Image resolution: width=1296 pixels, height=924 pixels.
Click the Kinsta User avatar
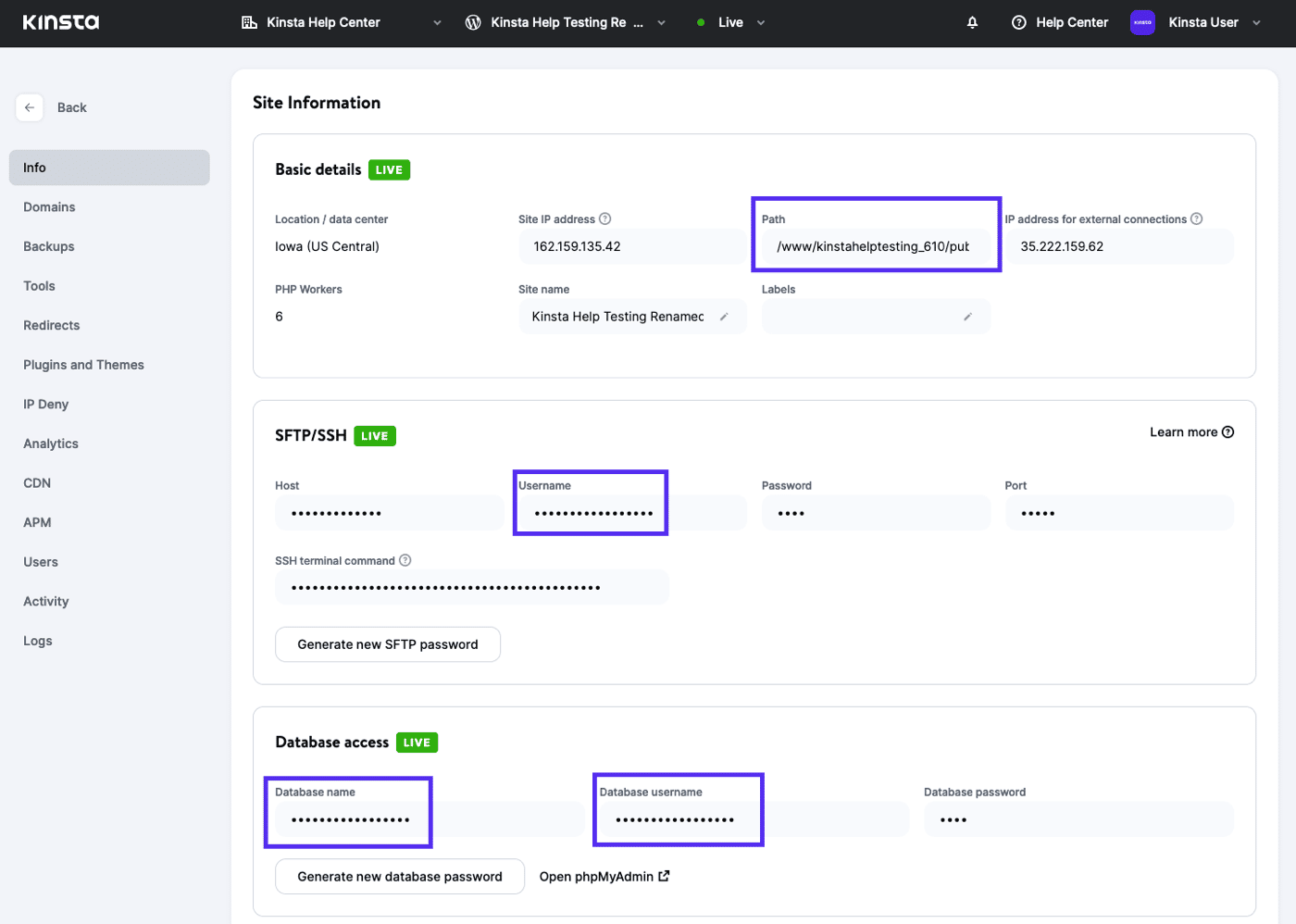click(1142, 22)
